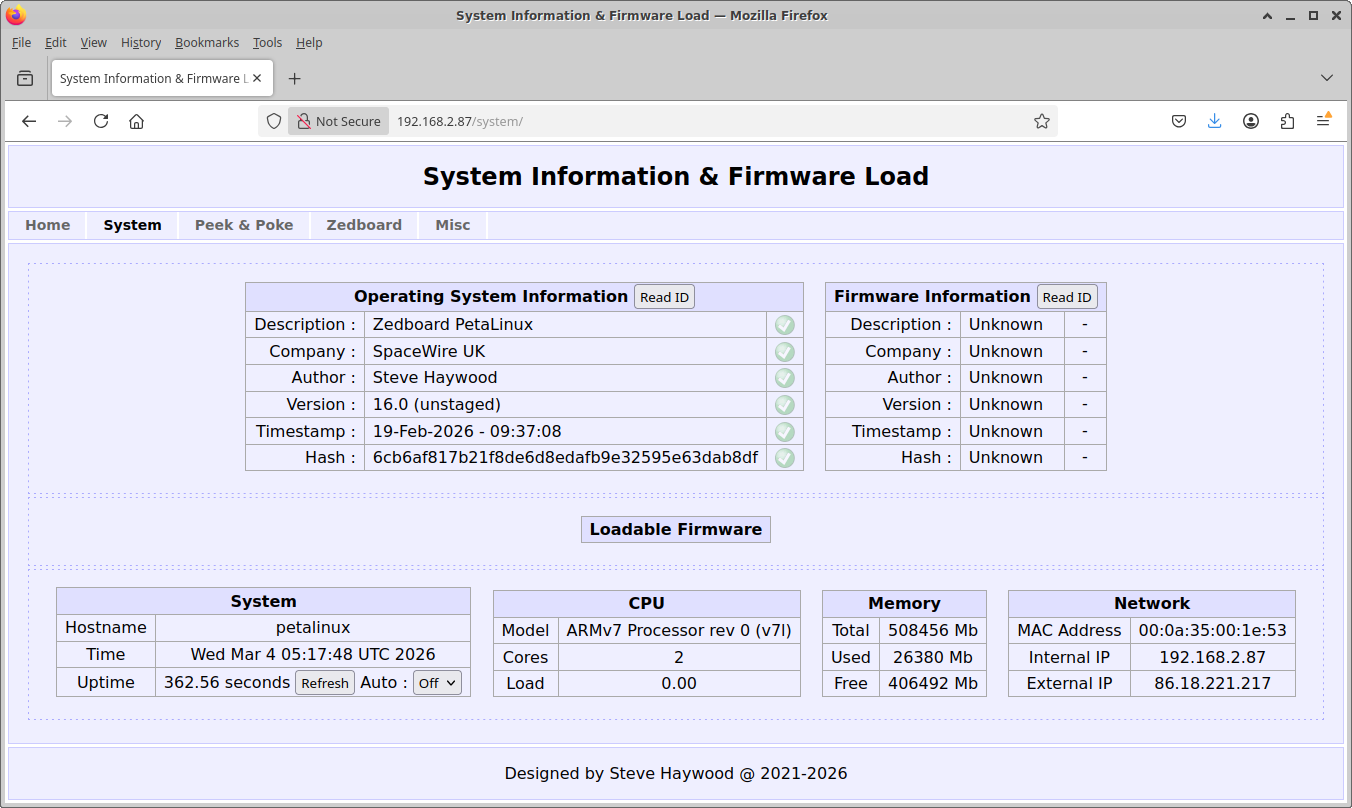The width and height of the screenshot is (1352, 808).
Task: Open the extensions puzzle icon
Action: pos(1287,121)
